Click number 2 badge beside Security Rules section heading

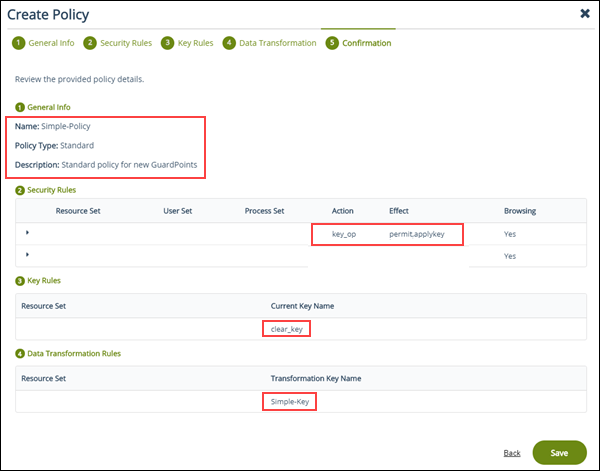[19, 189]
